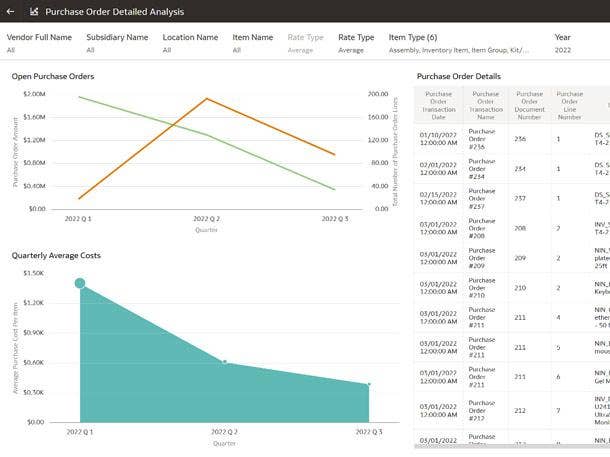The width and height of the screenshot is (610, 457).
Task: Sort by Purchase Order Transaction Date column
Action: point(438,105)
